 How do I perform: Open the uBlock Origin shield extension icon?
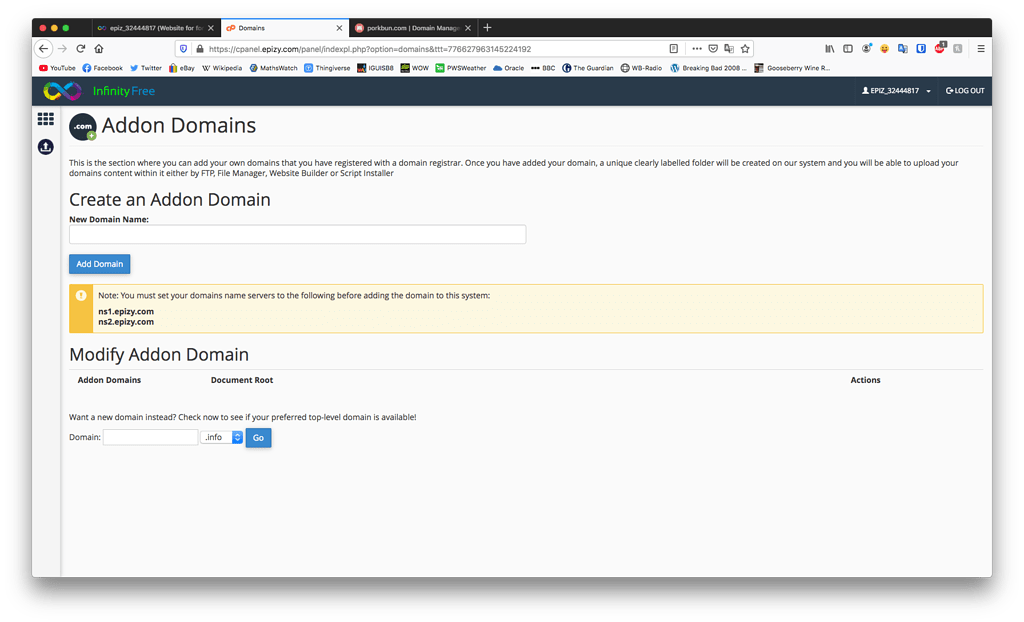click(x=921, y=48)
